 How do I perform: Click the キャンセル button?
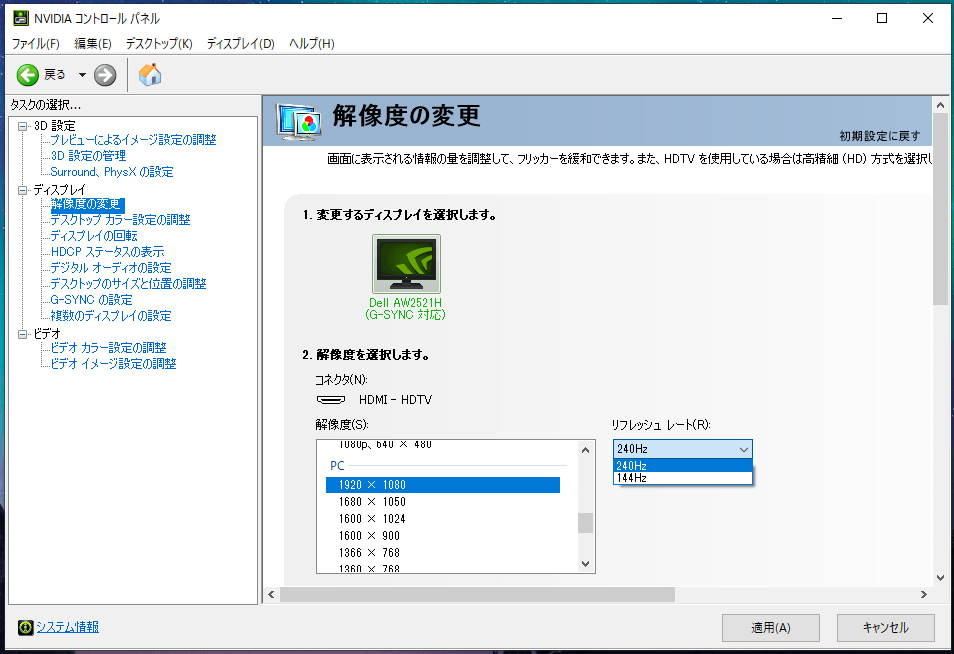coord(885,628)
